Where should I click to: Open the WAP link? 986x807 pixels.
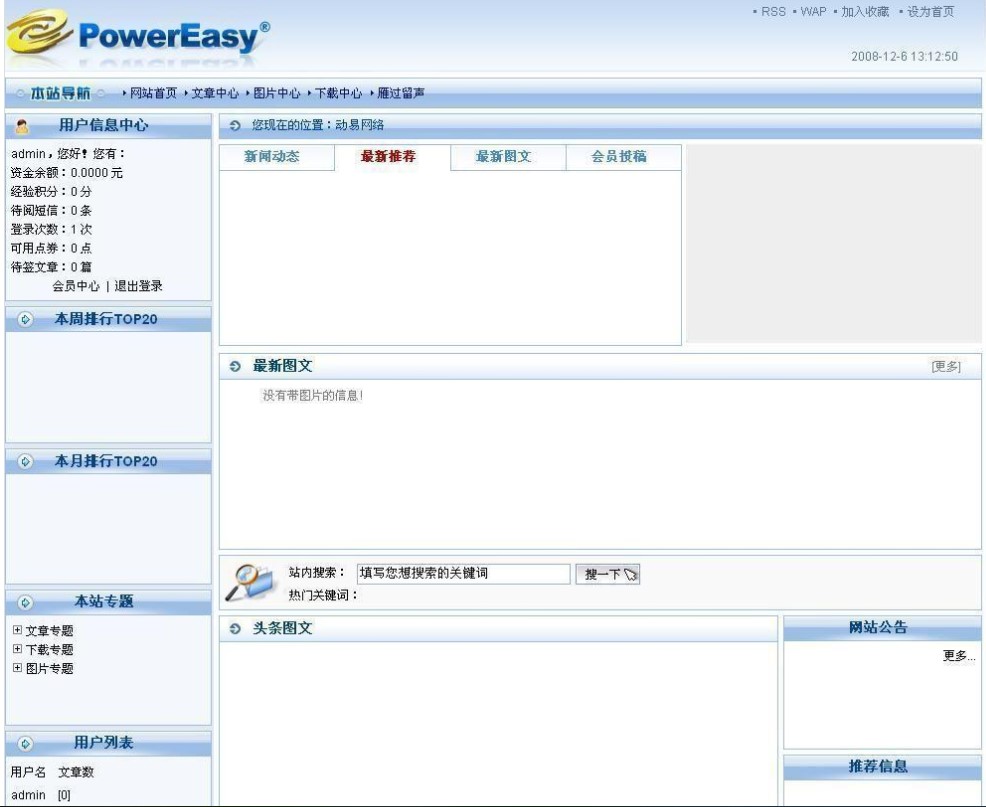[x=813, y=11]
